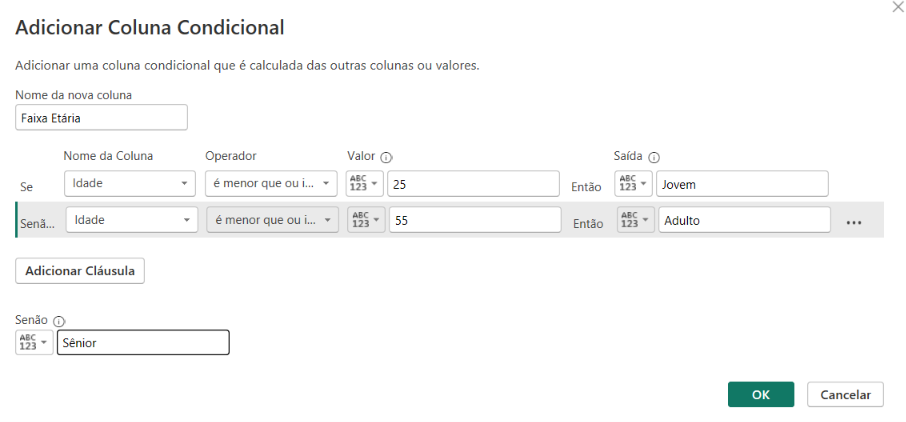Click the Cancelar button
This screenshot has height=422, width=906.
click(845, 394)
